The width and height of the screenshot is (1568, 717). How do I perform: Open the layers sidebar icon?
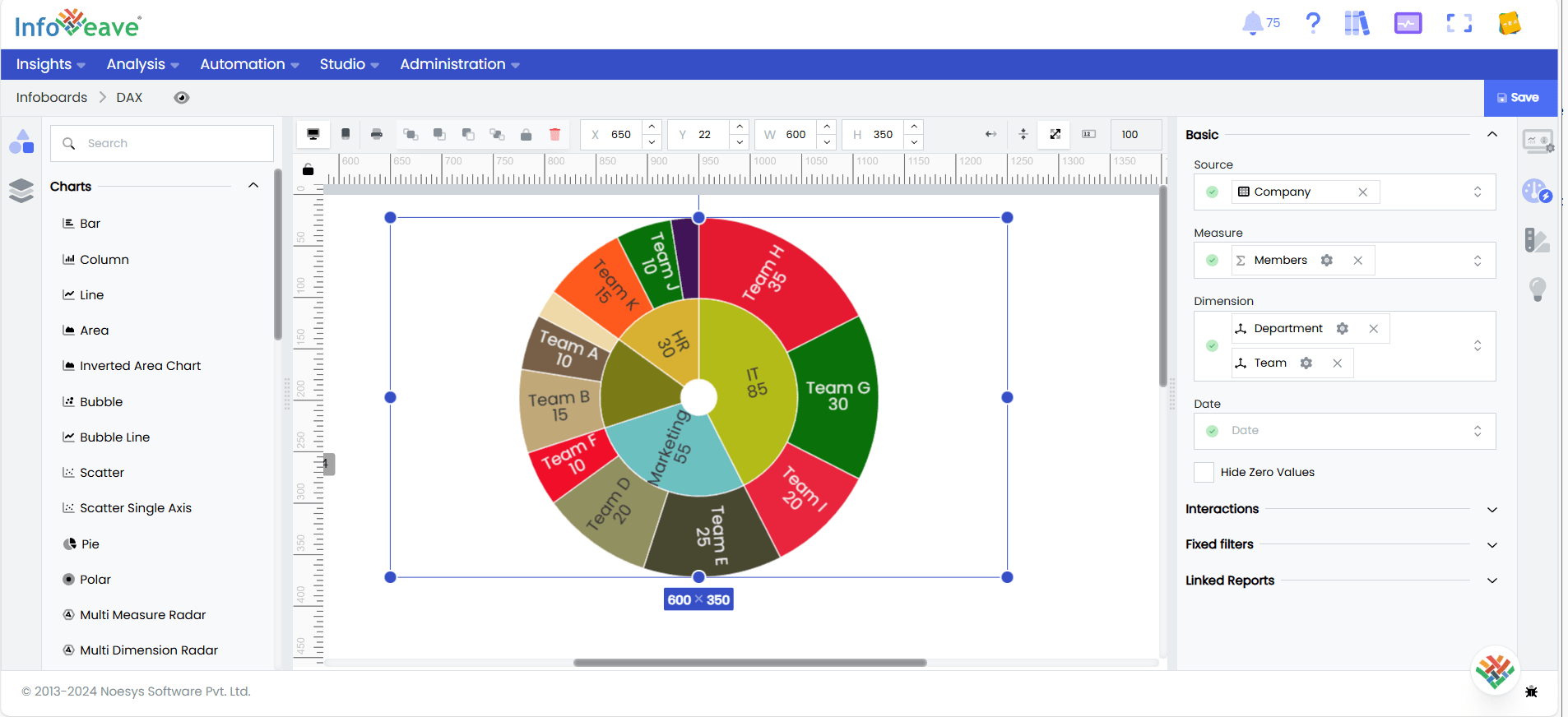[21, 190]
